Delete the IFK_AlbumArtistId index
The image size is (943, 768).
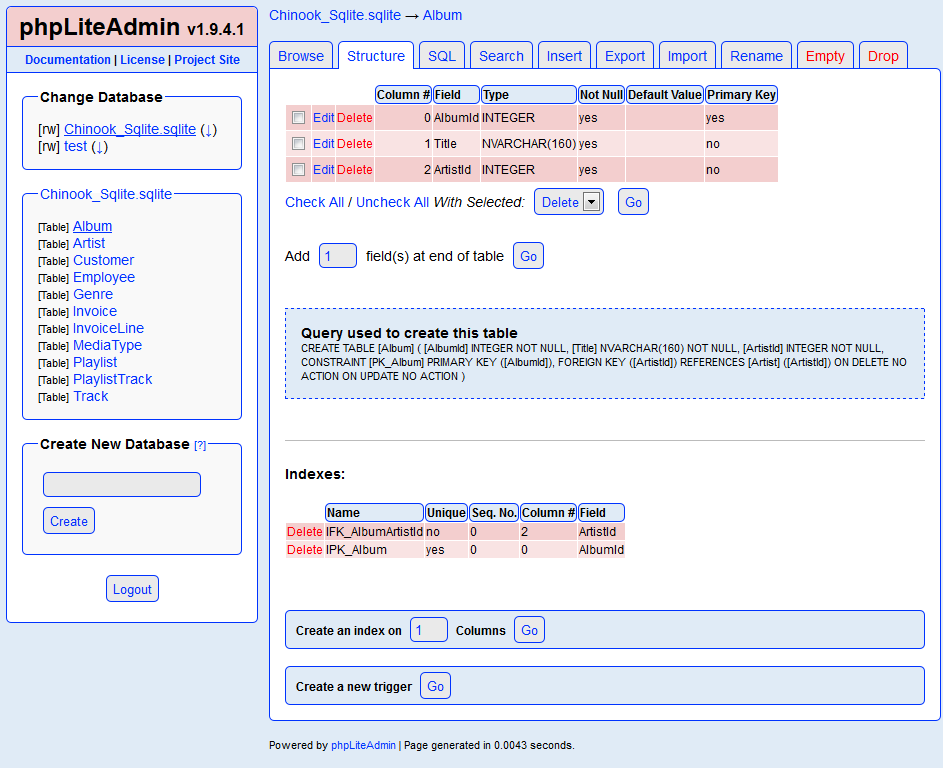305,532
